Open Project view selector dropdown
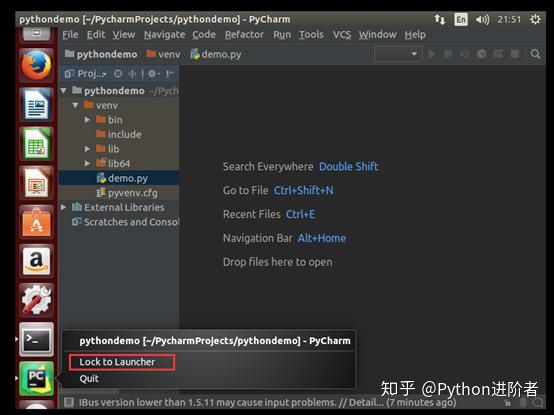 pos(86,74)
